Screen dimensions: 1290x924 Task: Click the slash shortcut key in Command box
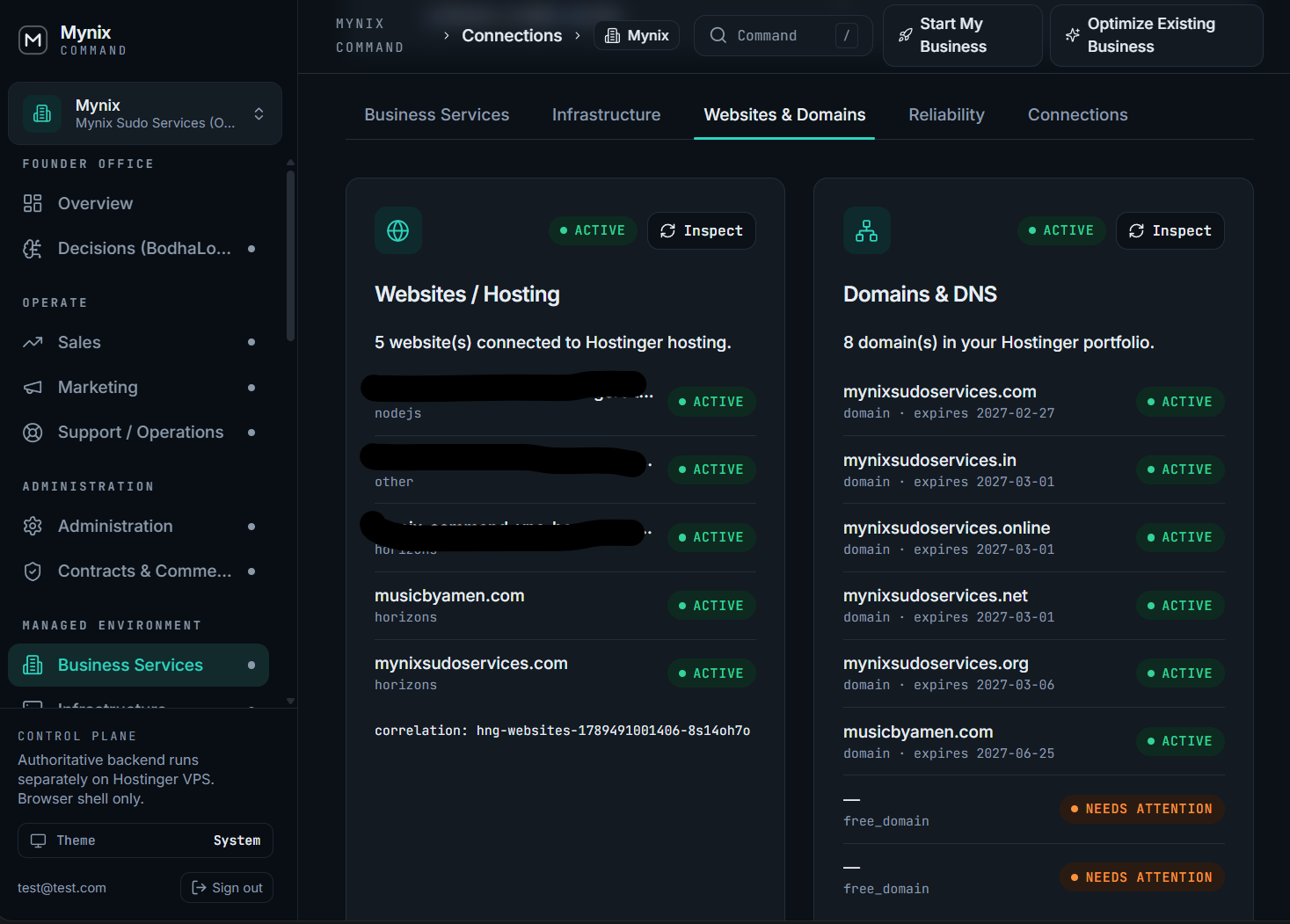point(846,35)
